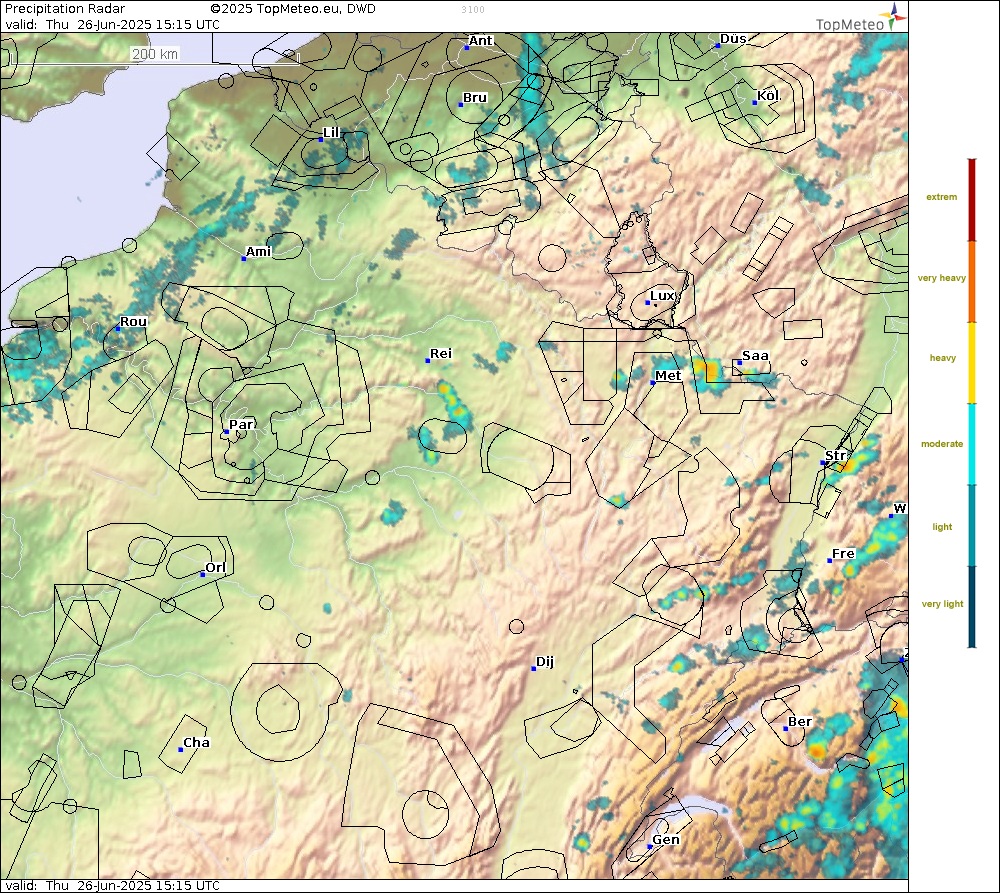
Task: Click the 'light' legend label
Action: pyautogui.click(x=942, y=527)
